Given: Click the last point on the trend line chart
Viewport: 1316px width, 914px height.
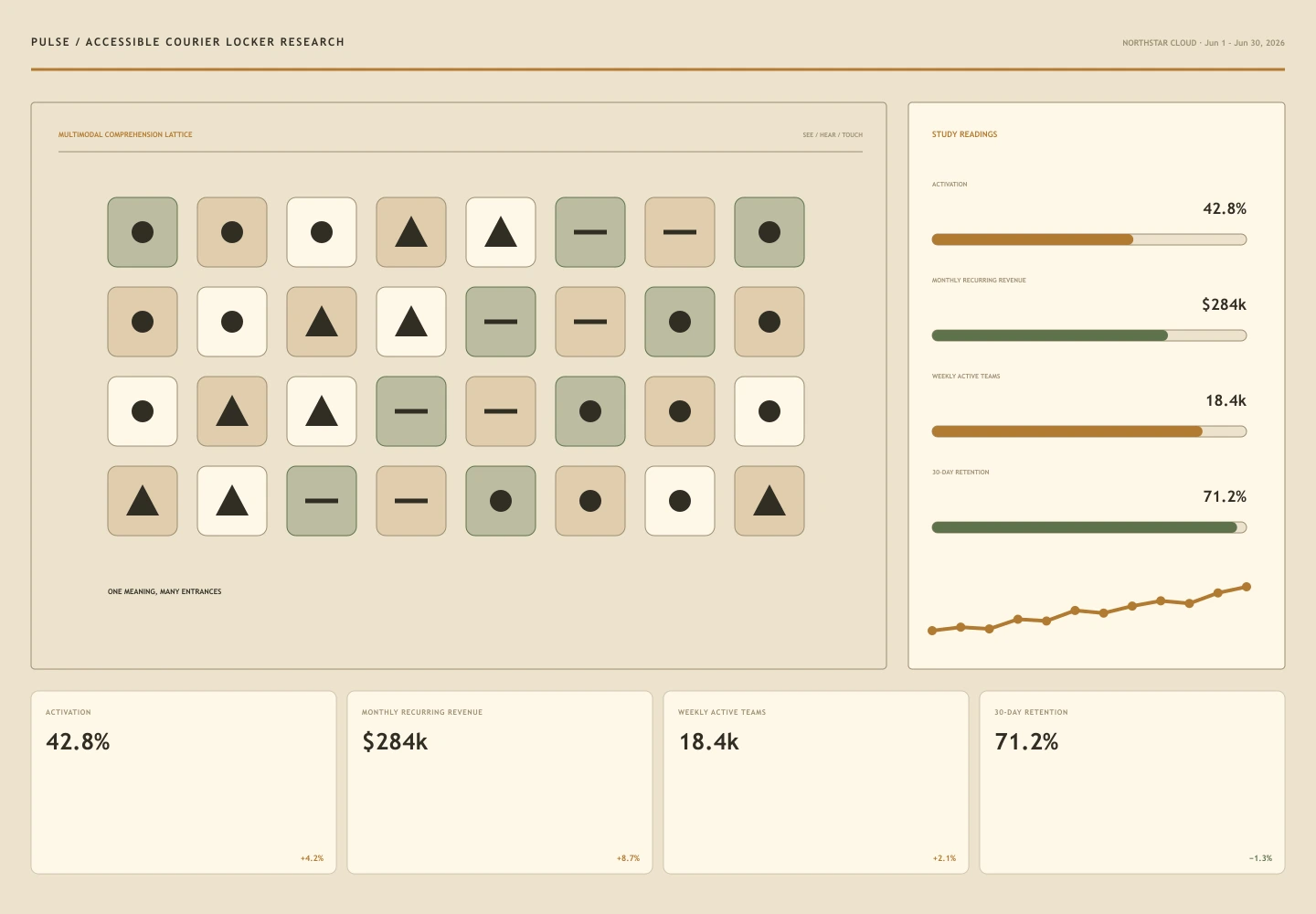Looking at the screenshot, I should (x=1247, y=587).
